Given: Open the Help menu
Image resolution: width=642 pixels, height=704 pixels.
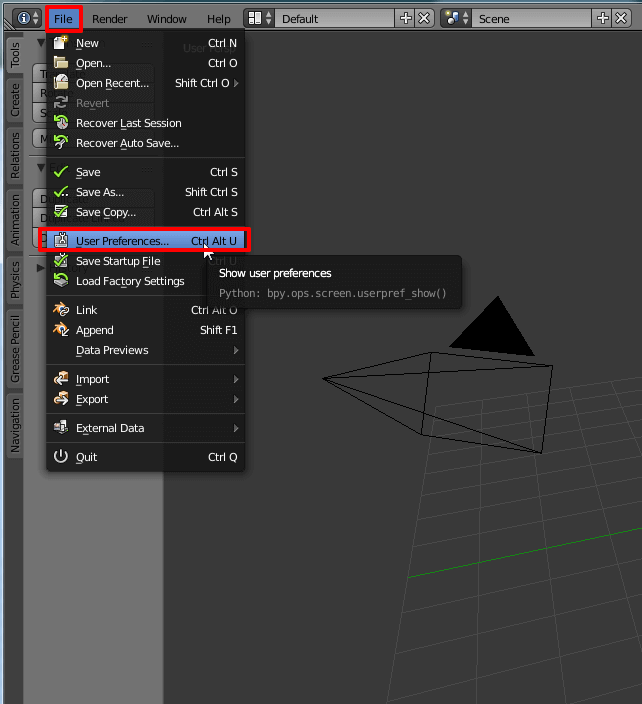Looking at the screenshot, I should [219, 19].
